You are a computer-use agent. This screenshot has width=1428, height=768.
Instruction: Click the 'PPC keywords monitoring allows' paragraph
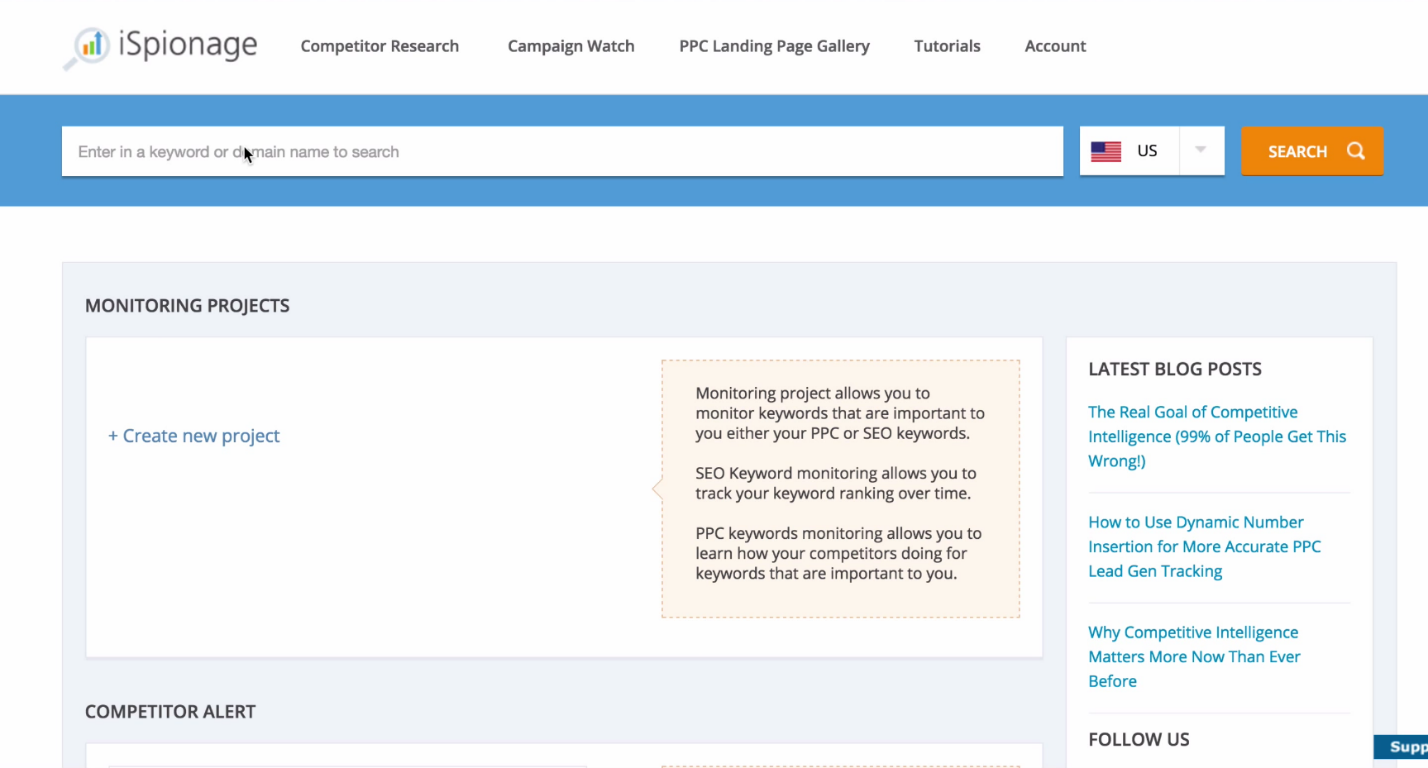(838, 553)
